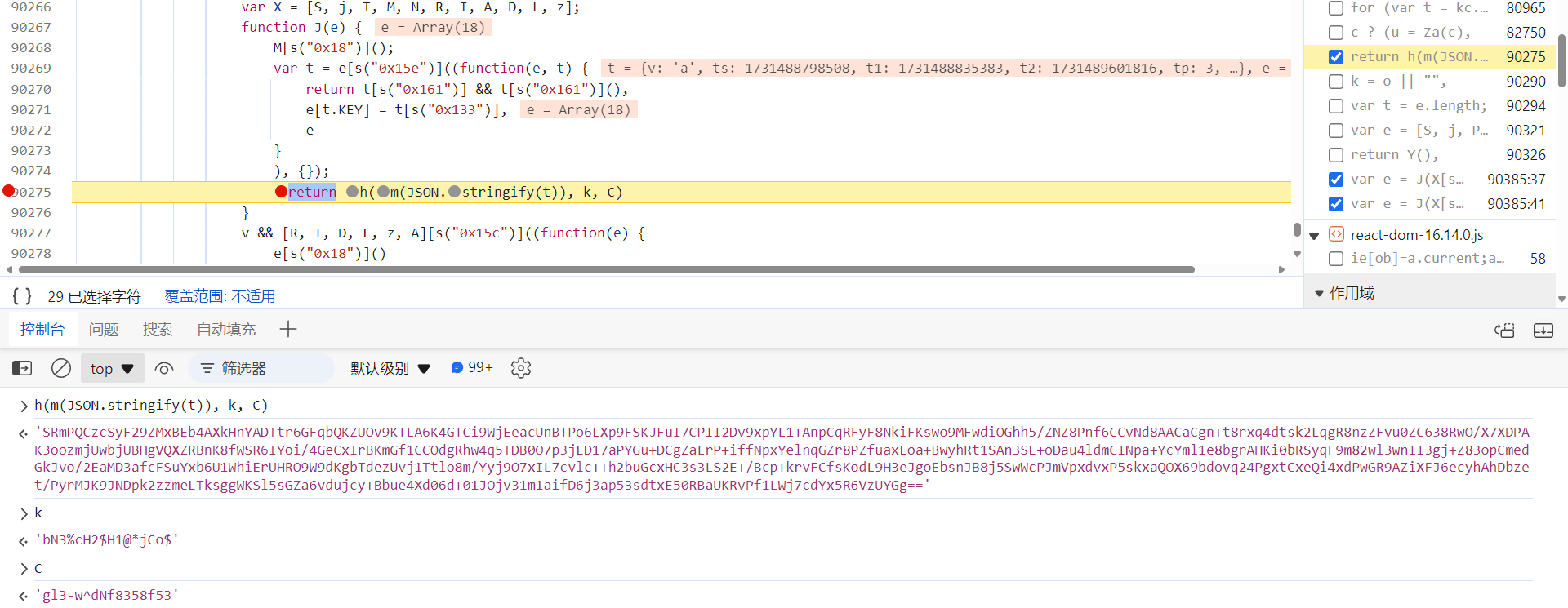Toggle the console sidebar icon

(x=22, y=368)
